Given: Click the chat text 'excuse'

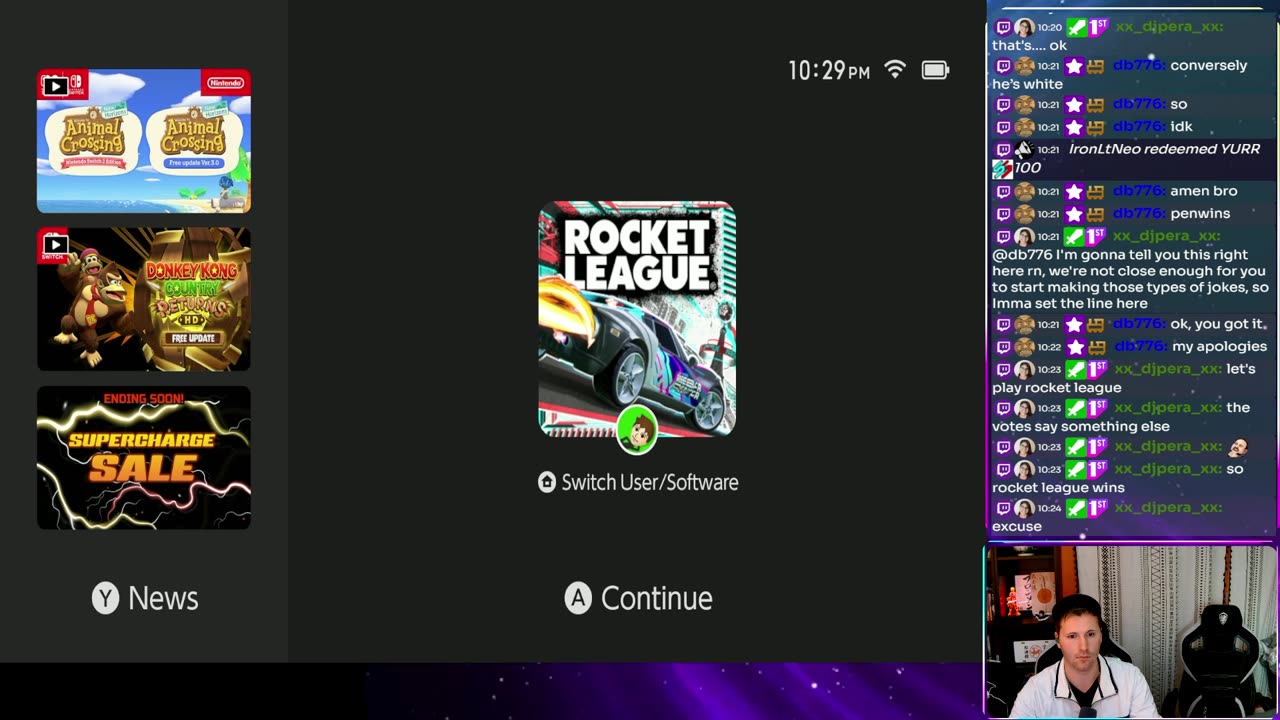Looking at the screenshot, I should (1017, 527).
